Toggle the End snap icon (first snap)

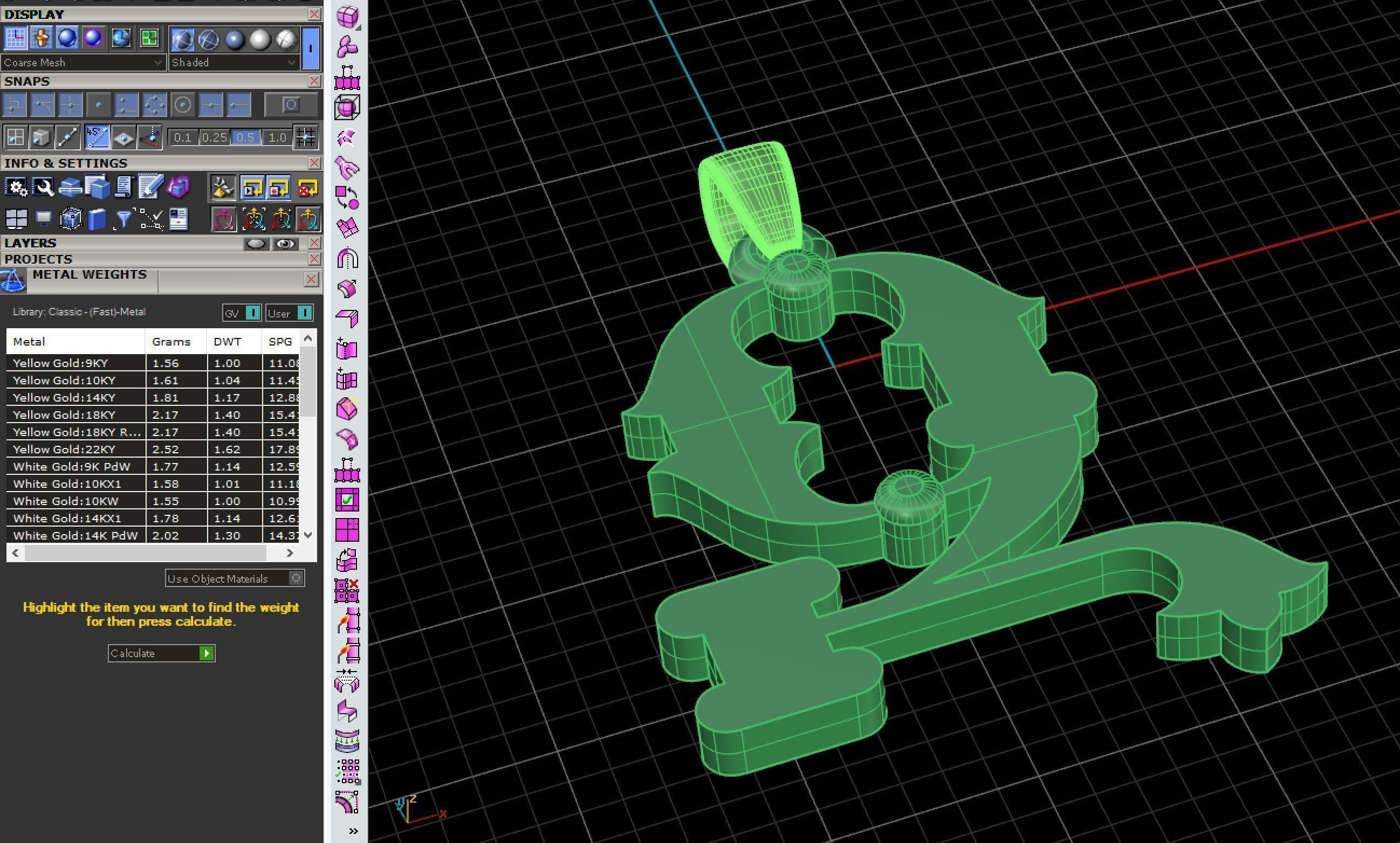pyautogui.click(x=15, y=105)
